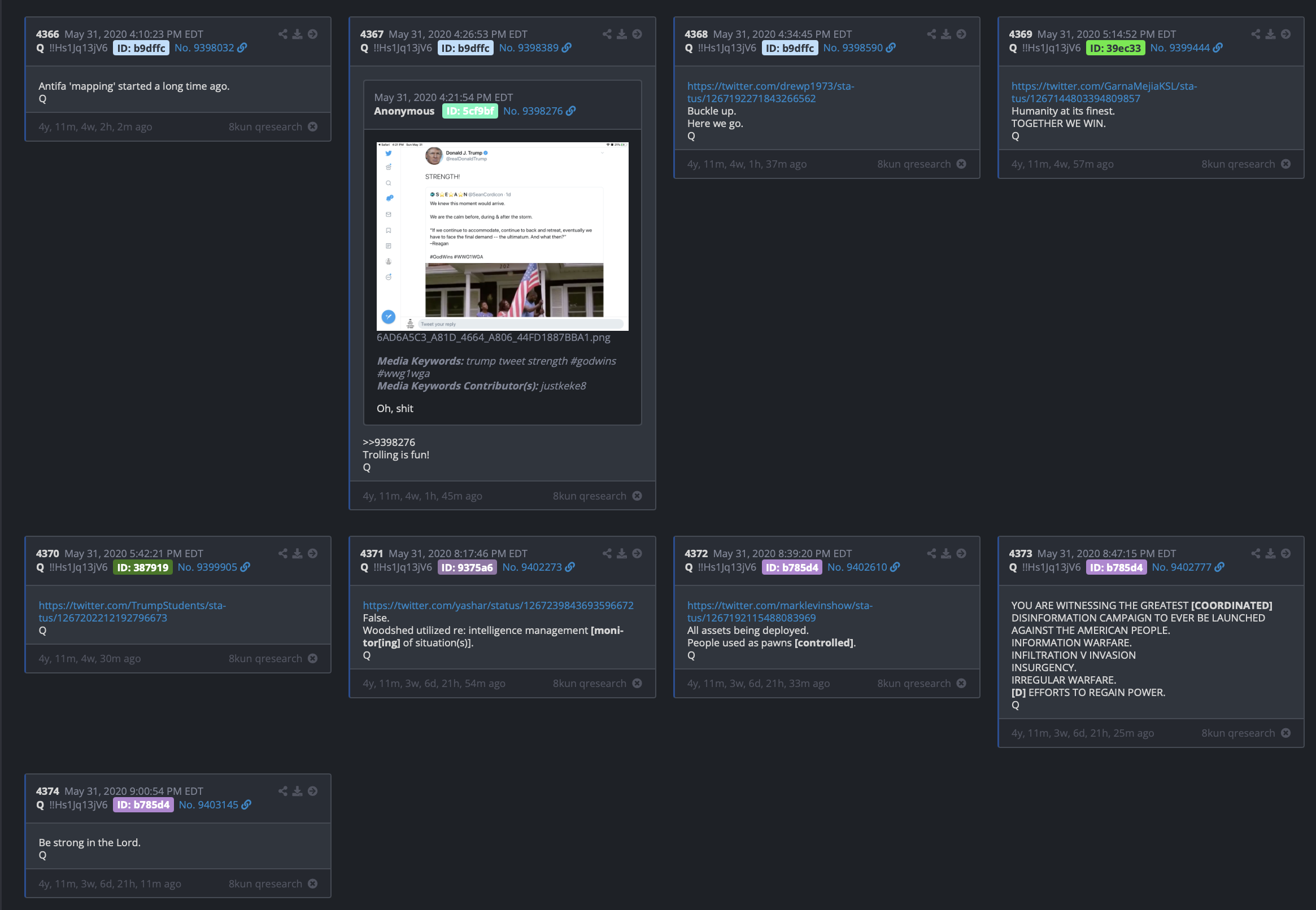Click post number 4373 heading
The width and height of the screenshot is (1316, 910).
tap(1021, 554)
